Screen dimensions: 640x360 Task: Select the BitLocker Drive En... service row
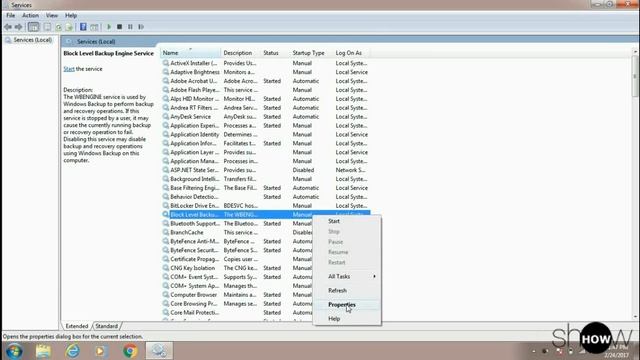265,206
